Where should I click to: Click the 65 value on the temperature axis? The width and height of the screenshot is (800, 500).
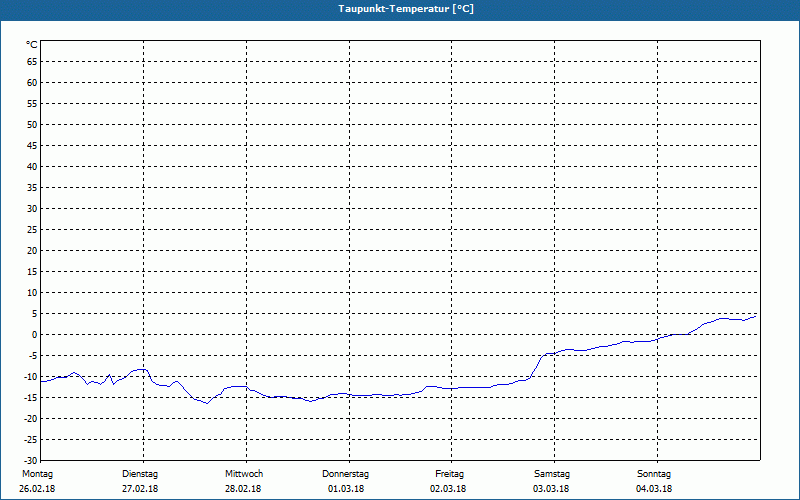pyautogui.click(x=32, y=62)
